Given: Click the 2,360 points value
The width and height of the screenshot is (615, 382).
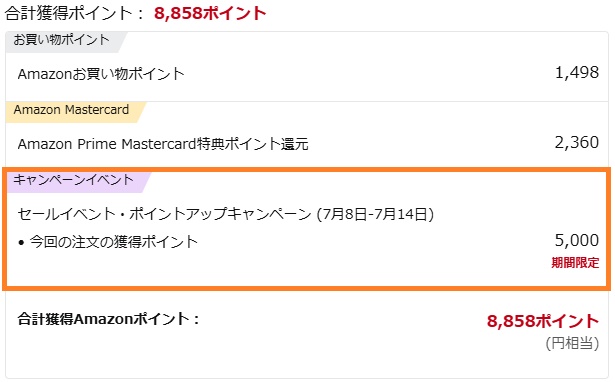Looking at the screenshot, I should pos(577,142).
